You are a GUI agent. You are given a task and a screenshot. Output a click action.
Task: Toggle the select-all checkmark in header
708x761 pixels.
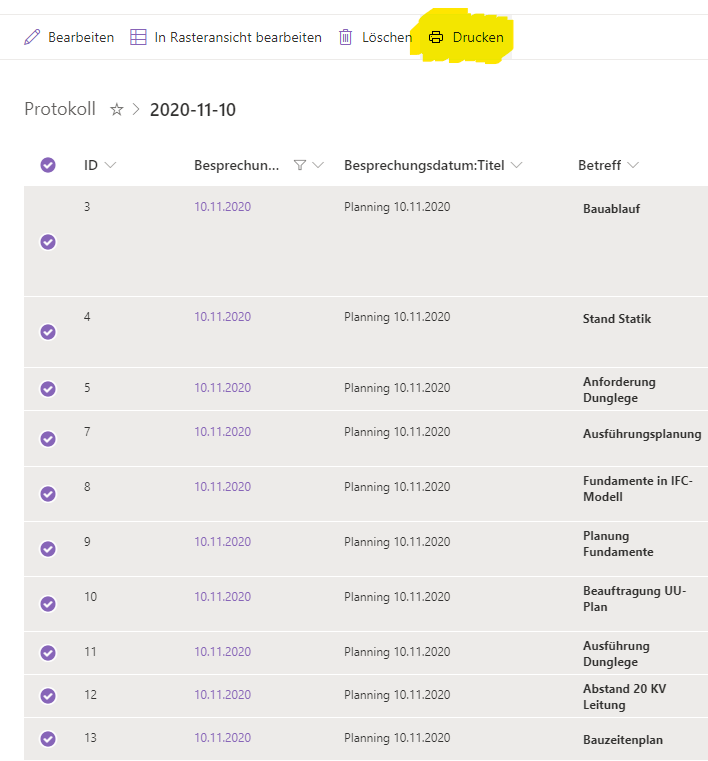click(x=48, y=165)
